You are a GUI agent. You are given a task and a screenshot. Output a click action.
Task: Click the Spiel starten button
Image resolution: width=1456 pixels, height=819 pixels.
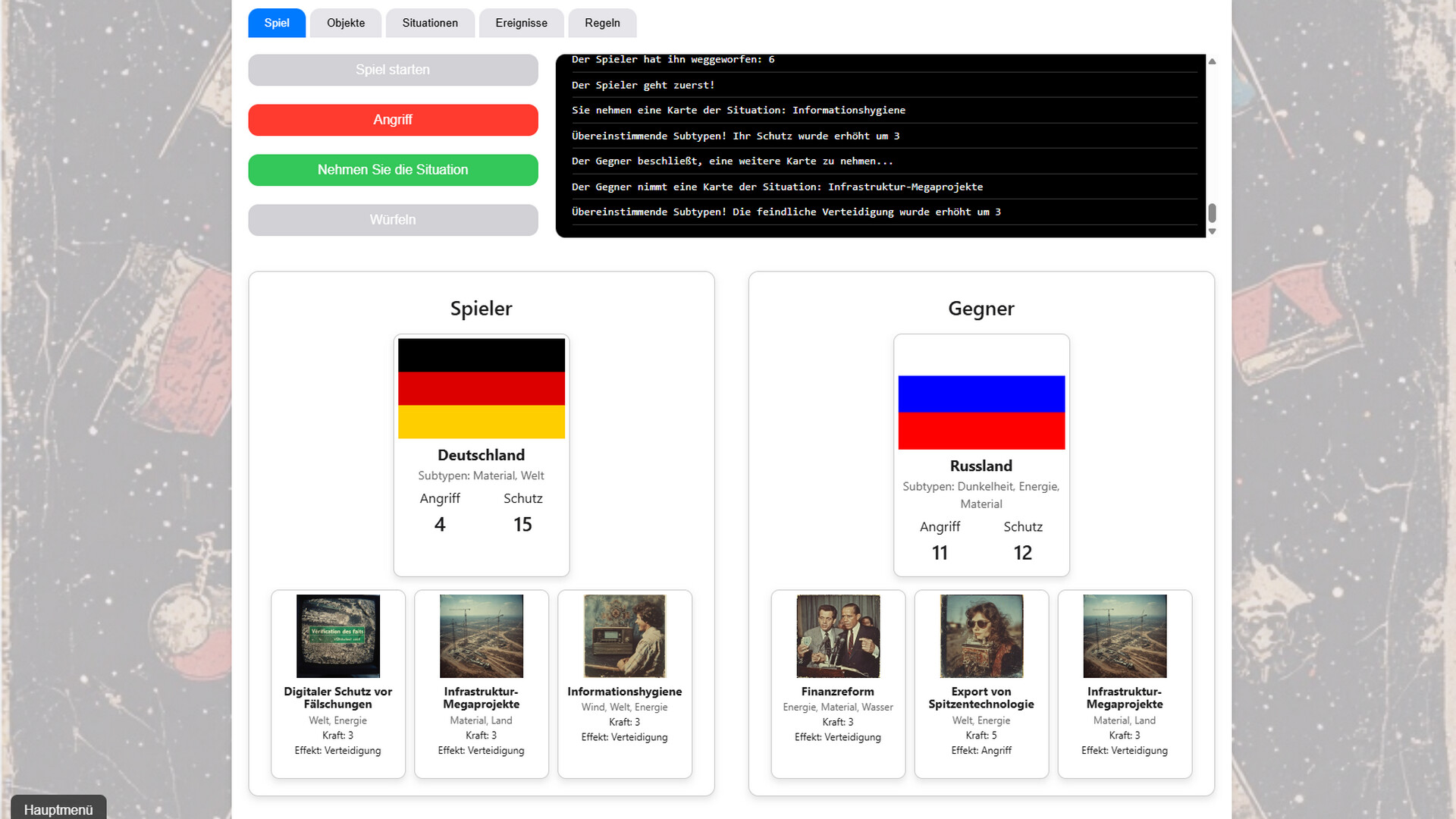coord(393,70)
